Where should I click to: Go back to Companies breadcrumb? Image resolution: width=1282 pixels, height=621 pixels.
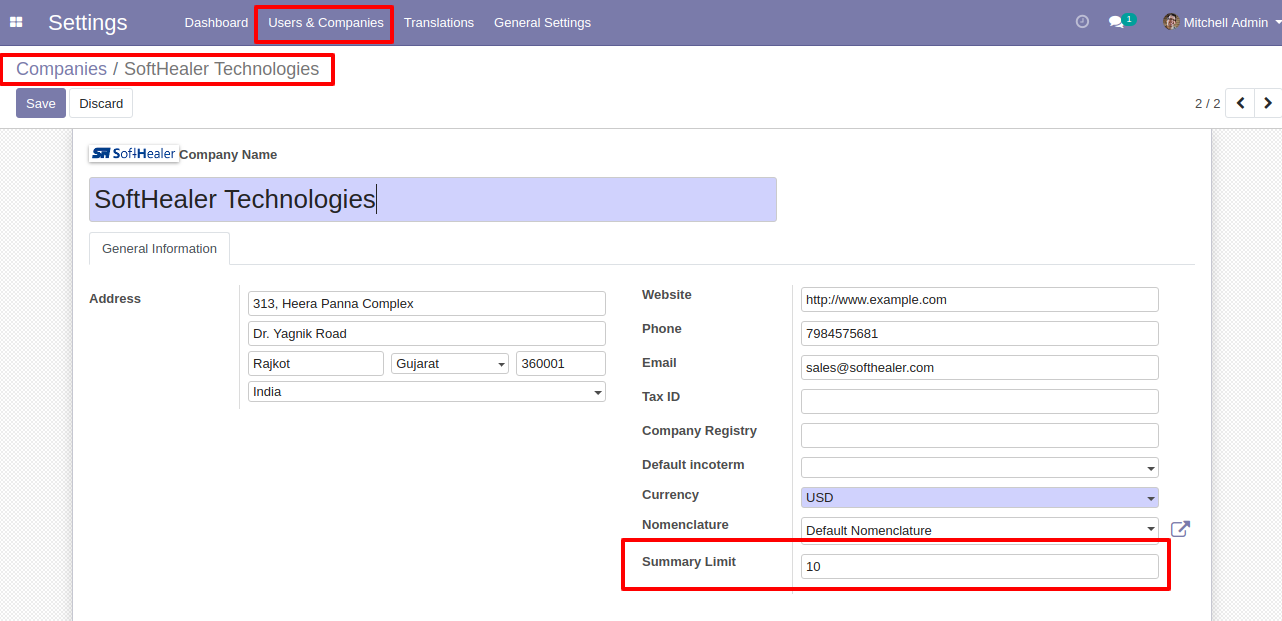(61, 69)
